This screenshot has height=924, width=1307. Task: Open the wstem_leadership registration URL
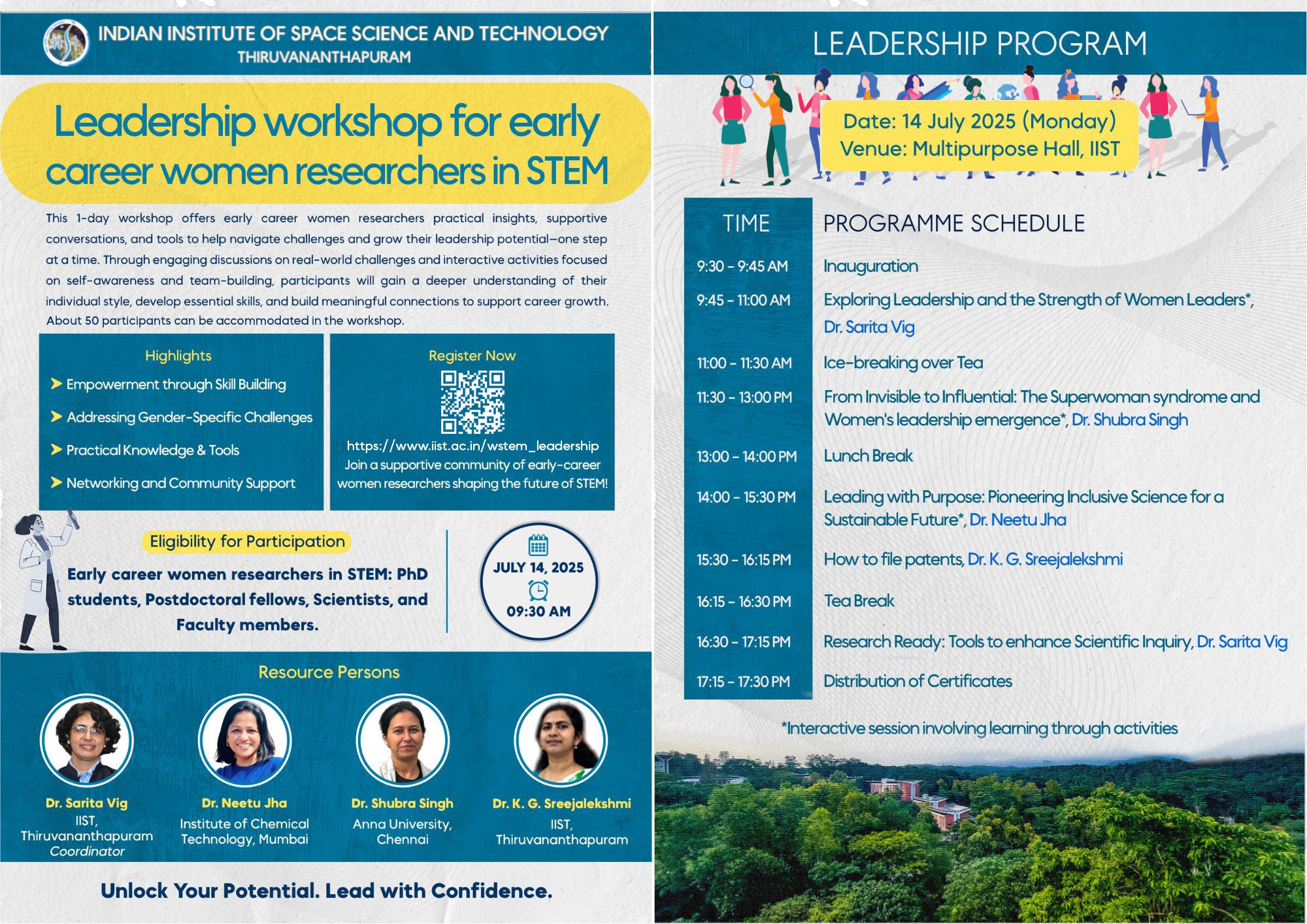[472, 446]
